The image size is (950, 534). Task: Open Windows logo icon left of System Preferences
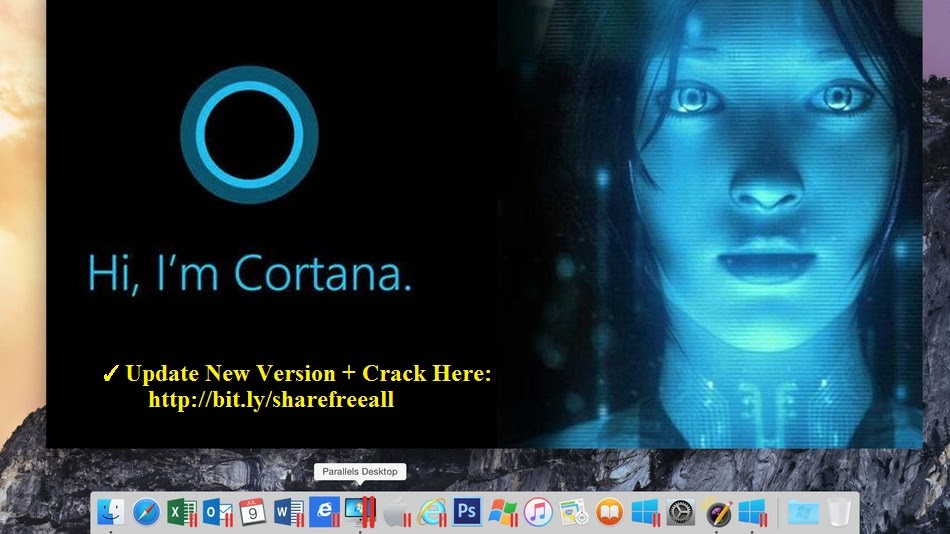(645, 512)
